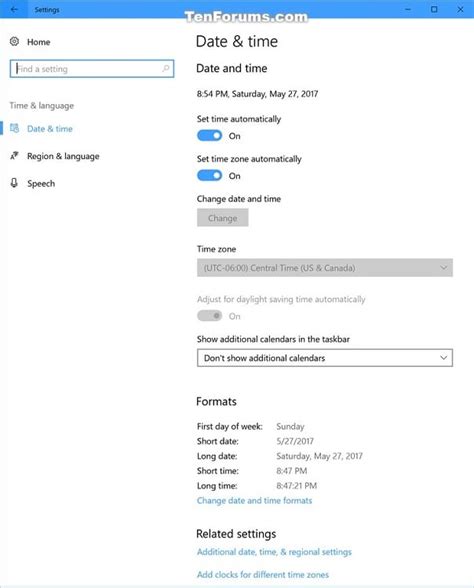Click the Date & time calendar icon
This screenshot has height=588, width=474.
[x=14, y=128]
